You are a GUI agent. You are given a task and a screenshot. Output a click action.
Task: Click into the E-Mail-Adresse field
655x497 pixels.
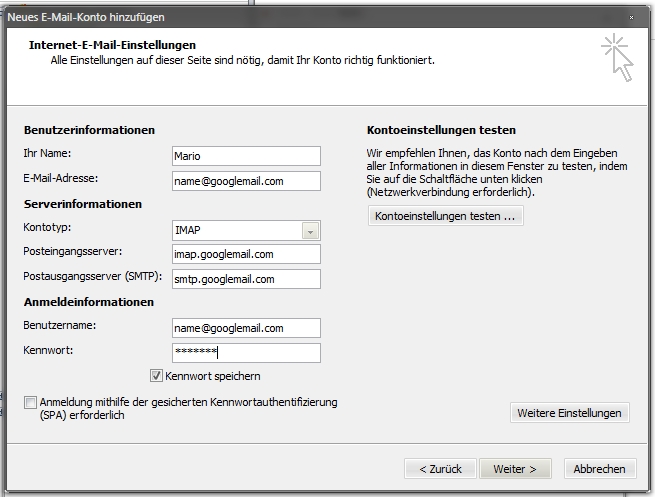(246, 181)
